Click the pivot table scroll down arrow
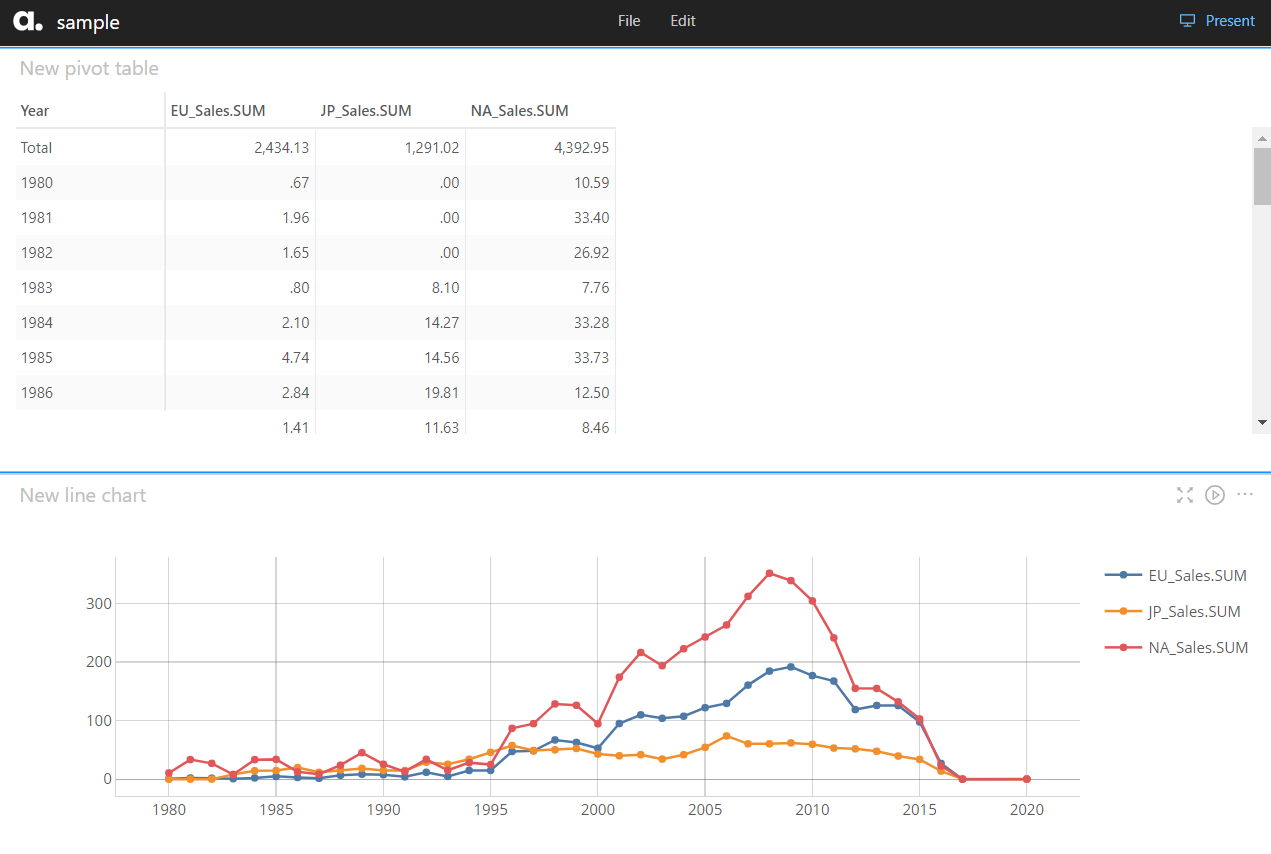 tap(1262, 423)
